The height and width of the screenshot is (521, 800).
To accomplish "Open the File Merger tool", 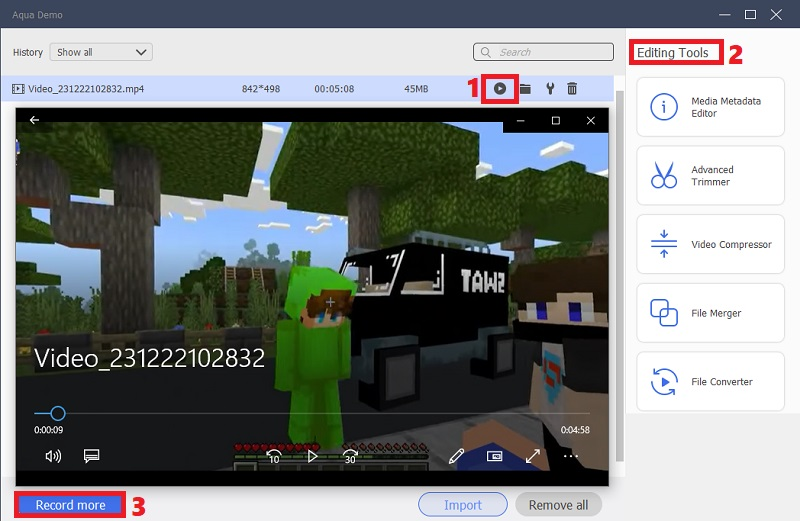I will point(710,313).
